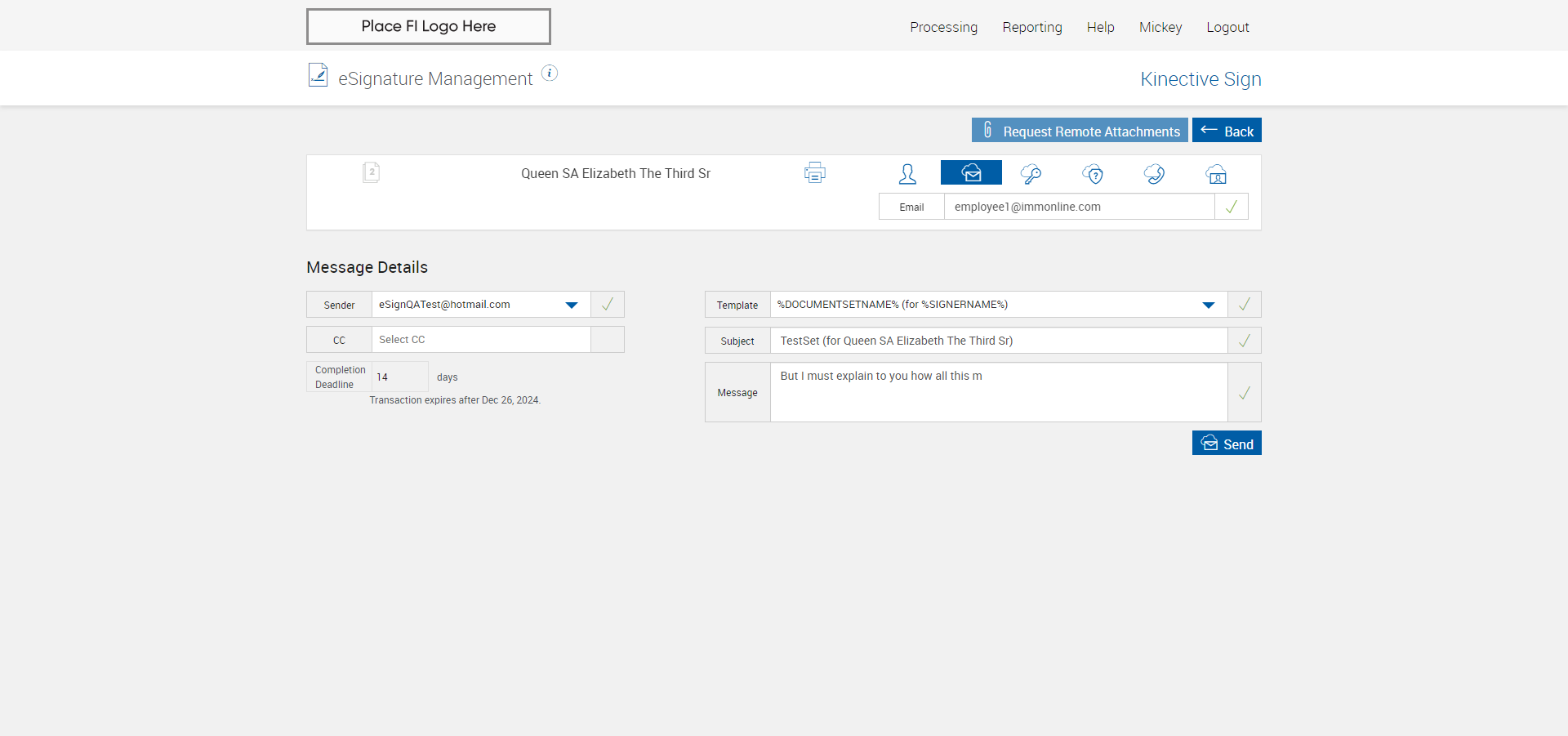
Task: Click the checkmark beside the Message box
Action: [1245, 393]
